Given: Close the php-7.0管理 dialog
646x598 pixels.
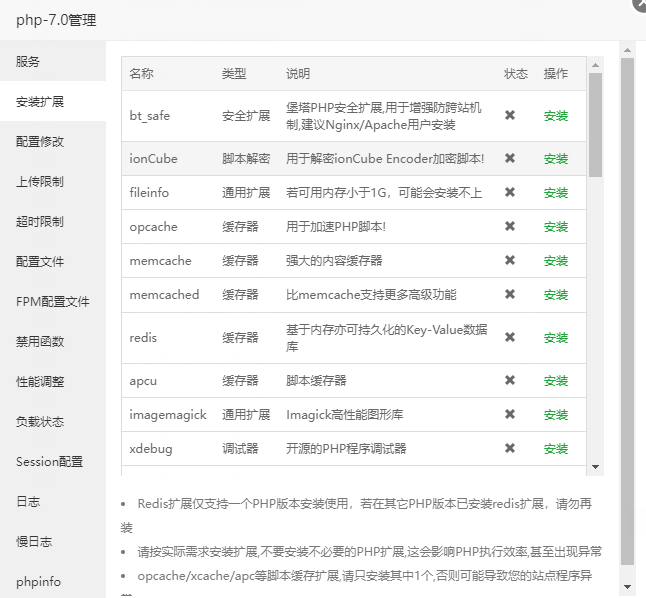Looking at the screenshot, I should 640,4.
